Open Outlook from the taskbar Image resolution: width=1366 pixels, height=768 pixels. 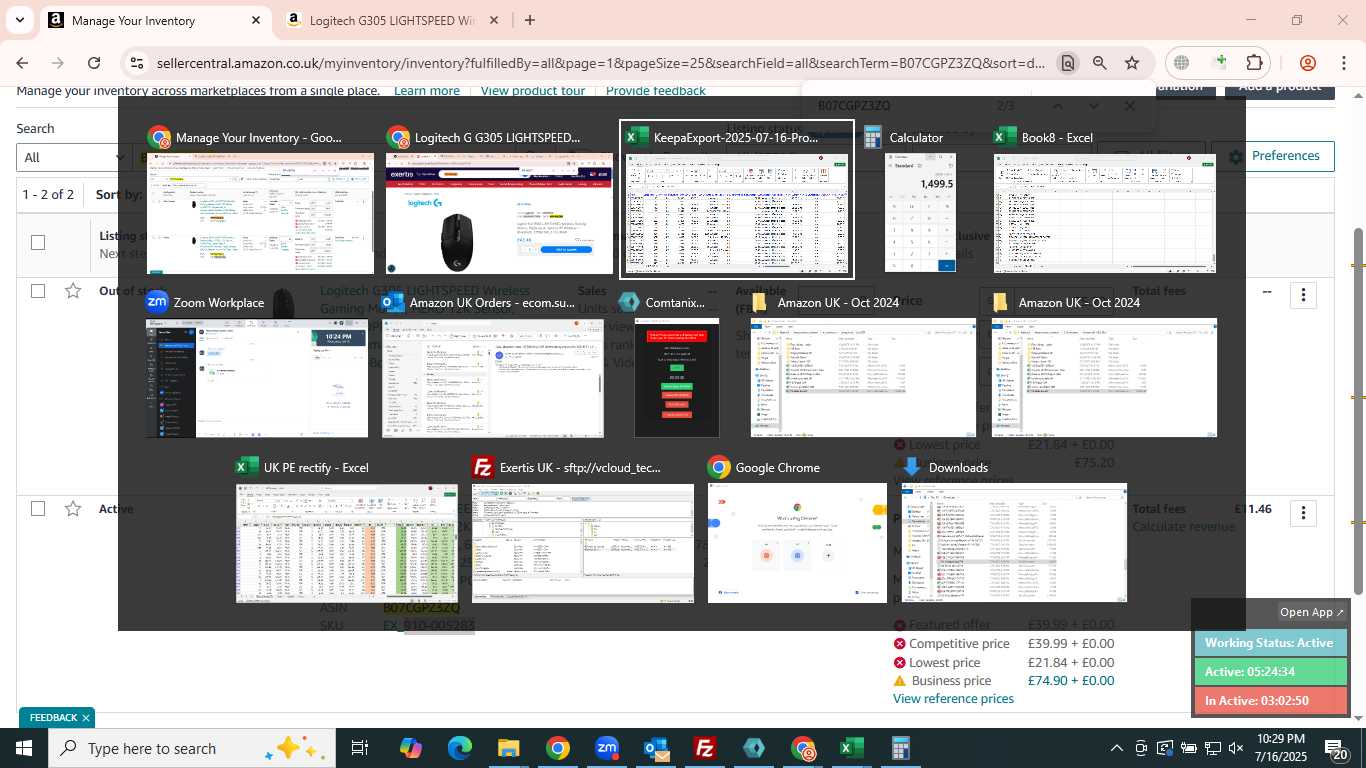click(655, 748)
